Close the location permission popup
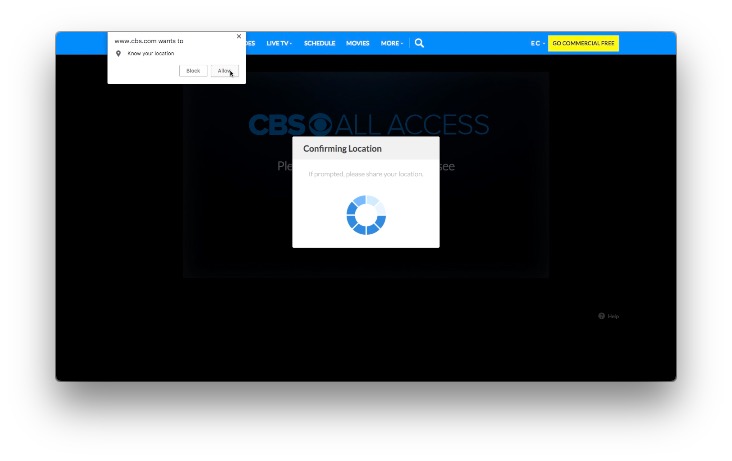 tap(239, 36)
